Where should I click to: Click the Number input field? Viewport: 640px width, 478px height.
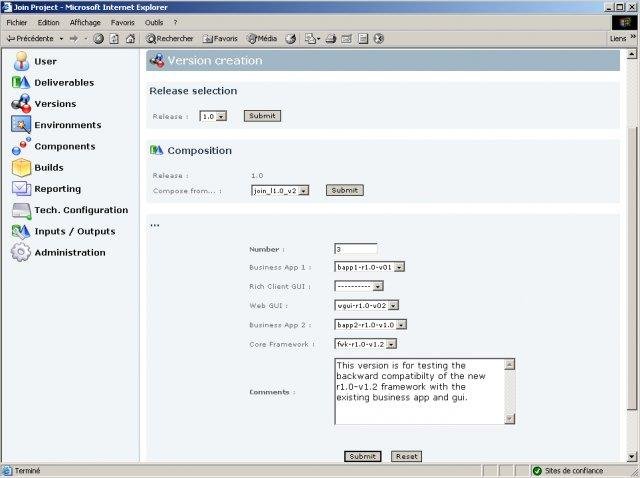(356, 249)
